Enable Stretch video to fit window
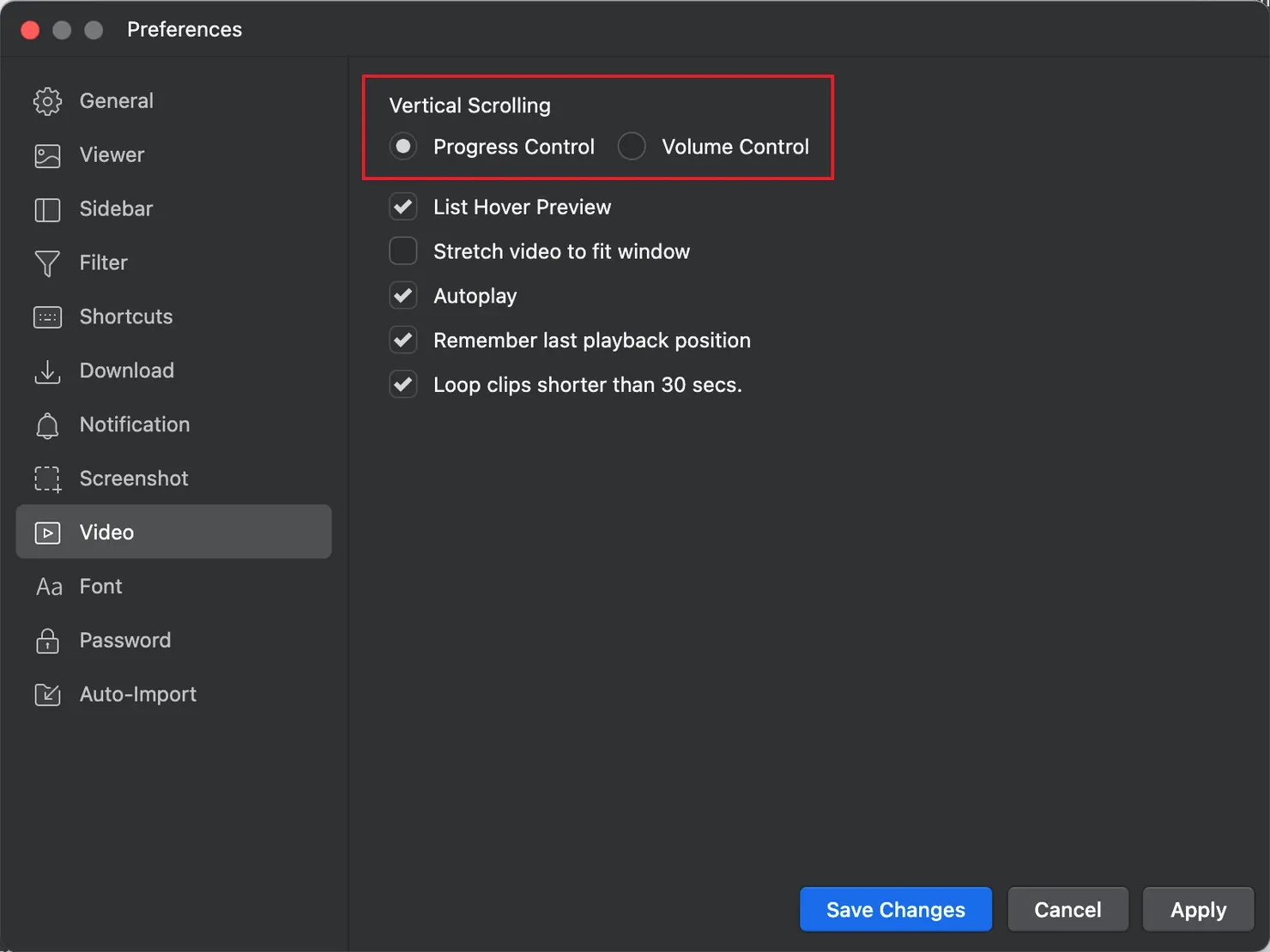Viewport: 1270px width, 952px height. (x=403, y=251)
